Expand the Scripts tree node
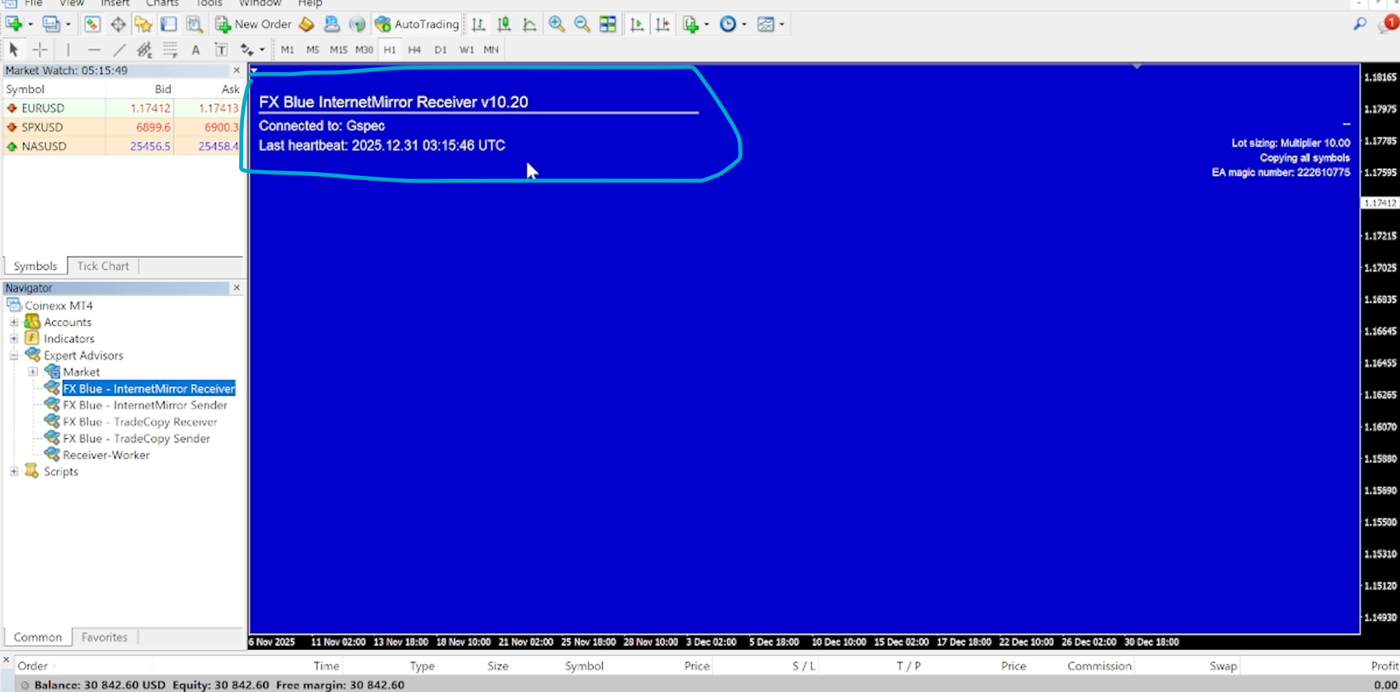1400x692 pixels. (14, 471)
